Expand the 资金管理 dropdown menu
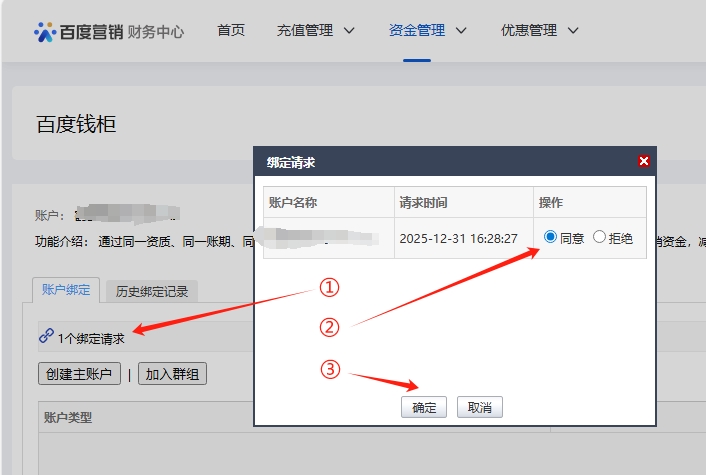706x475 pixels. pyautogui.click(x=427, y=30)
